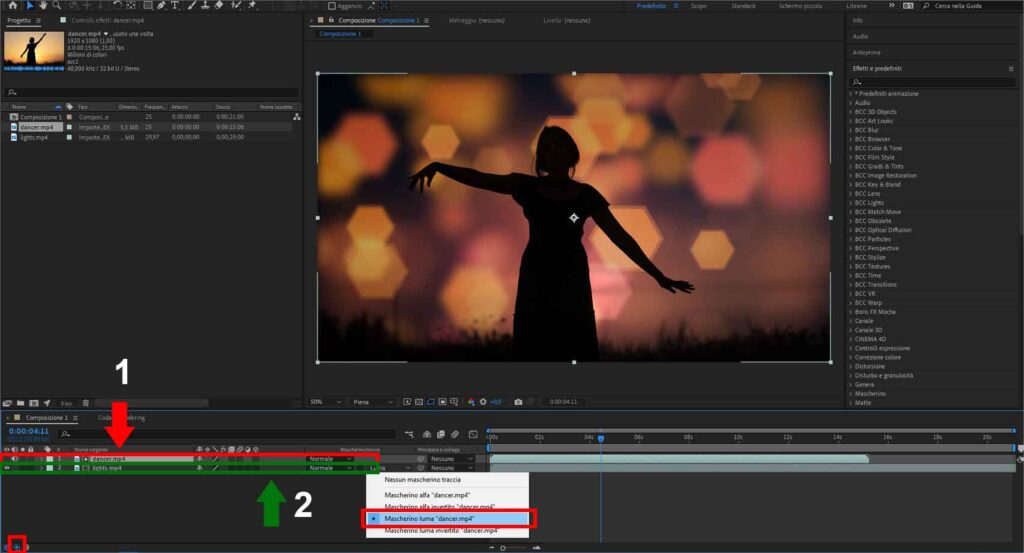Toggle the Aggancio snapping checkbox
The image size is (1024, 553).
tap(332, 6)
